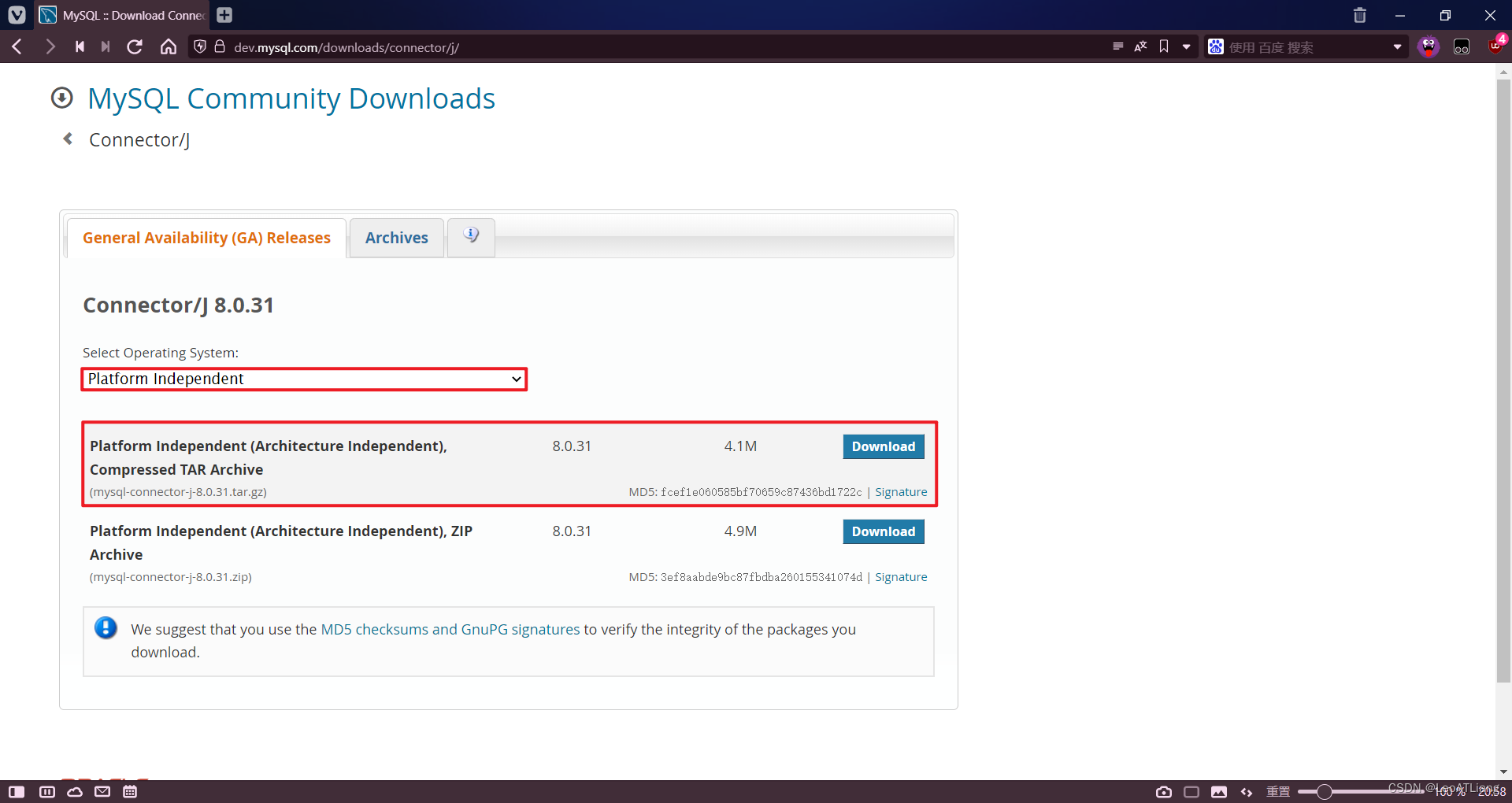This screenshot has width=1512, height=803.
Task: Toggle images with the picture icon
Action: pos(1219,792)
